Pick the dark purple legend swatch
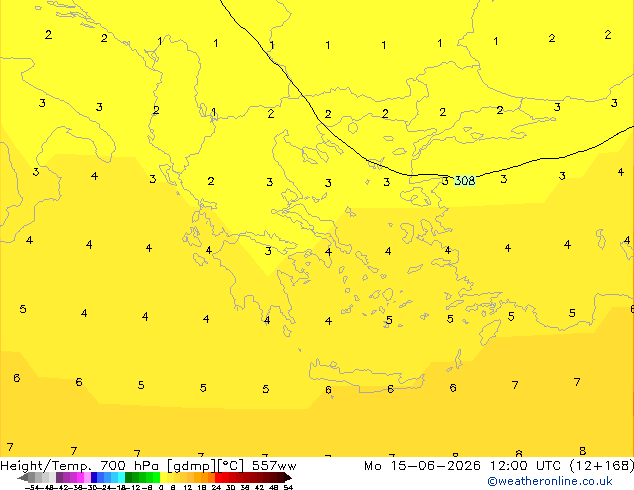Screen dimensions: 634x490 tap(59, 477)
